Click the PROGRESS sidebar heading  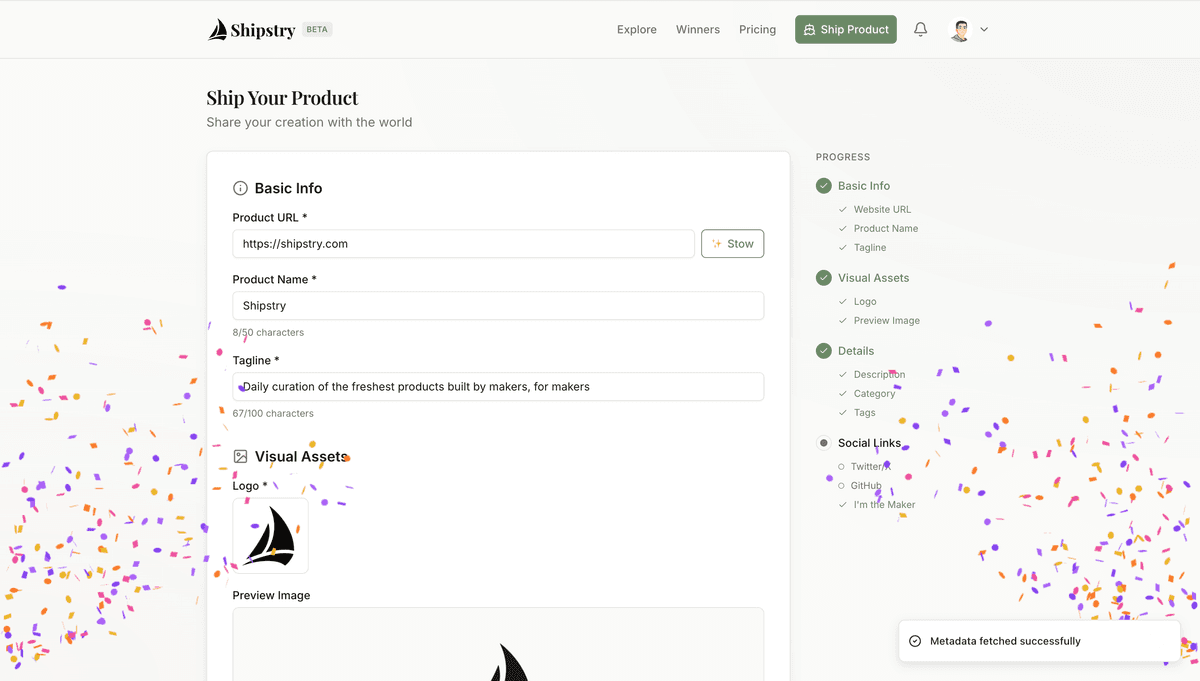coord(843,157)
